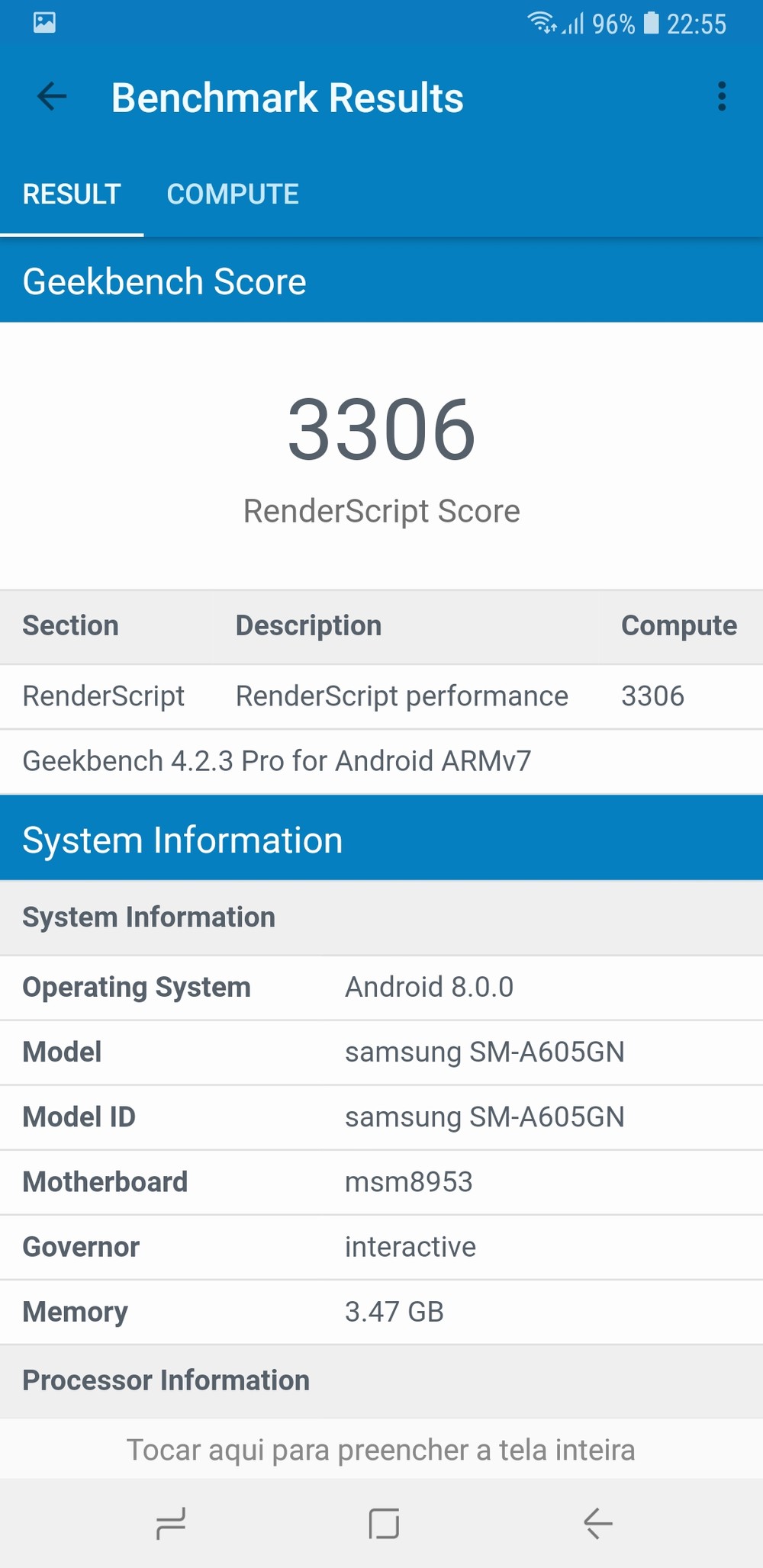Tap the Model ID samsung SM-A605GN row
The height and width of the screenshot is (1568, 763).
tap(381, 1117)
